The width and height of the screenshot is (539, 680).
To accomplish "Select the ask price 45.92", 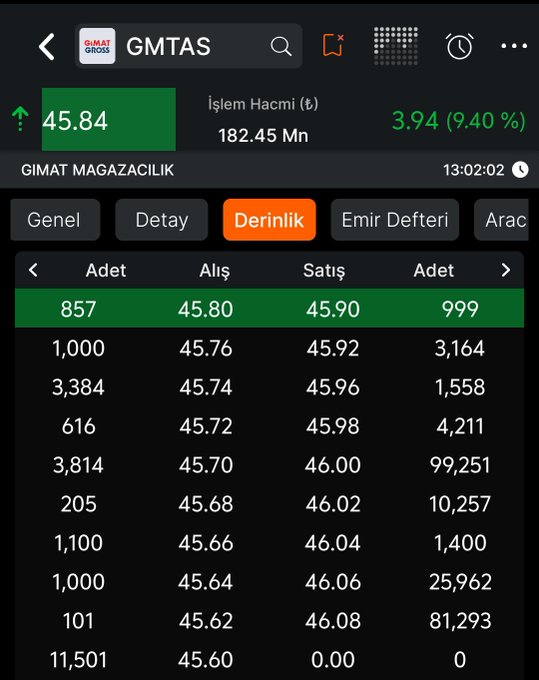I will 333,348.
